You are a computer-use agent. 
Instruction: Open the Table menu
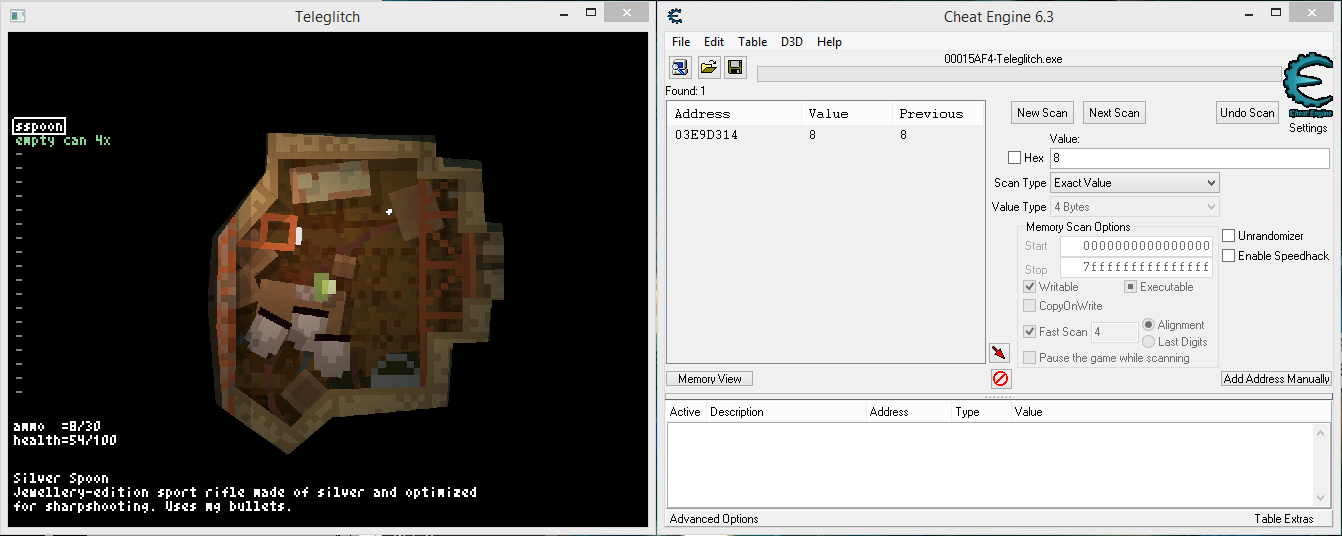coord(752,42)
